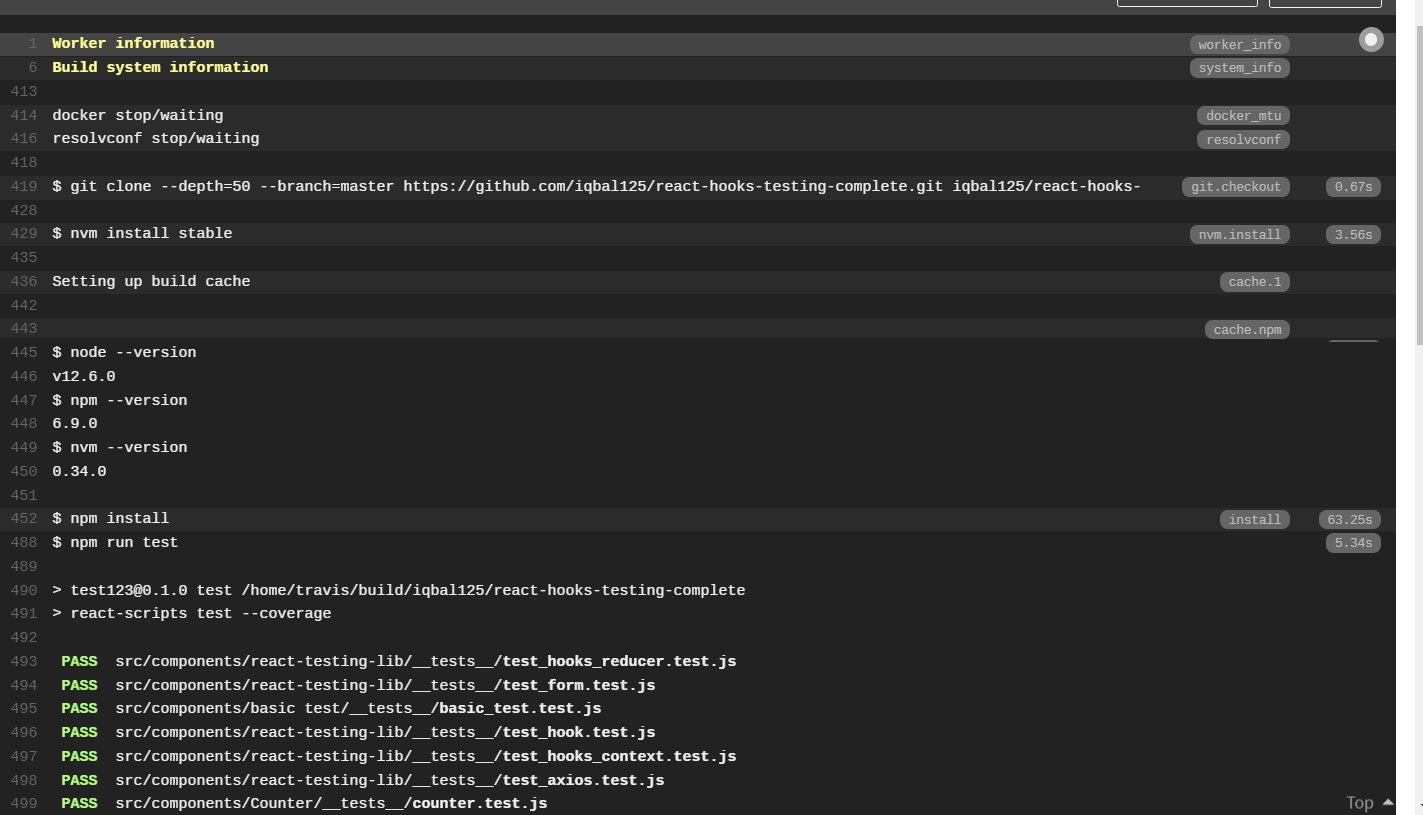Click the git.checkout tag

tap(1235, 187)
